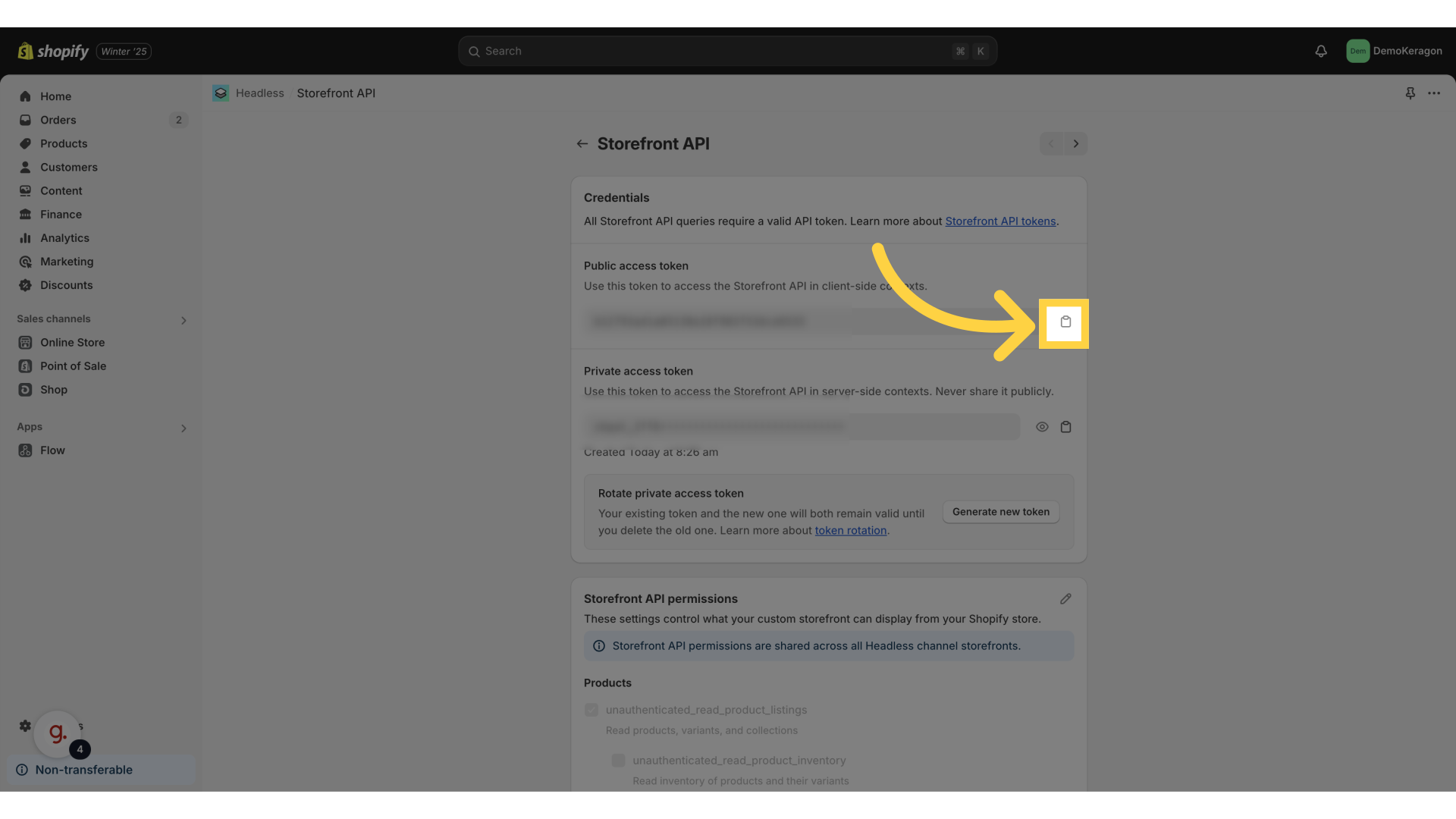Viewport: 1456px width, 819px height.
Task: Expand the Apps section chevron
Action: (x=184, y=428)
